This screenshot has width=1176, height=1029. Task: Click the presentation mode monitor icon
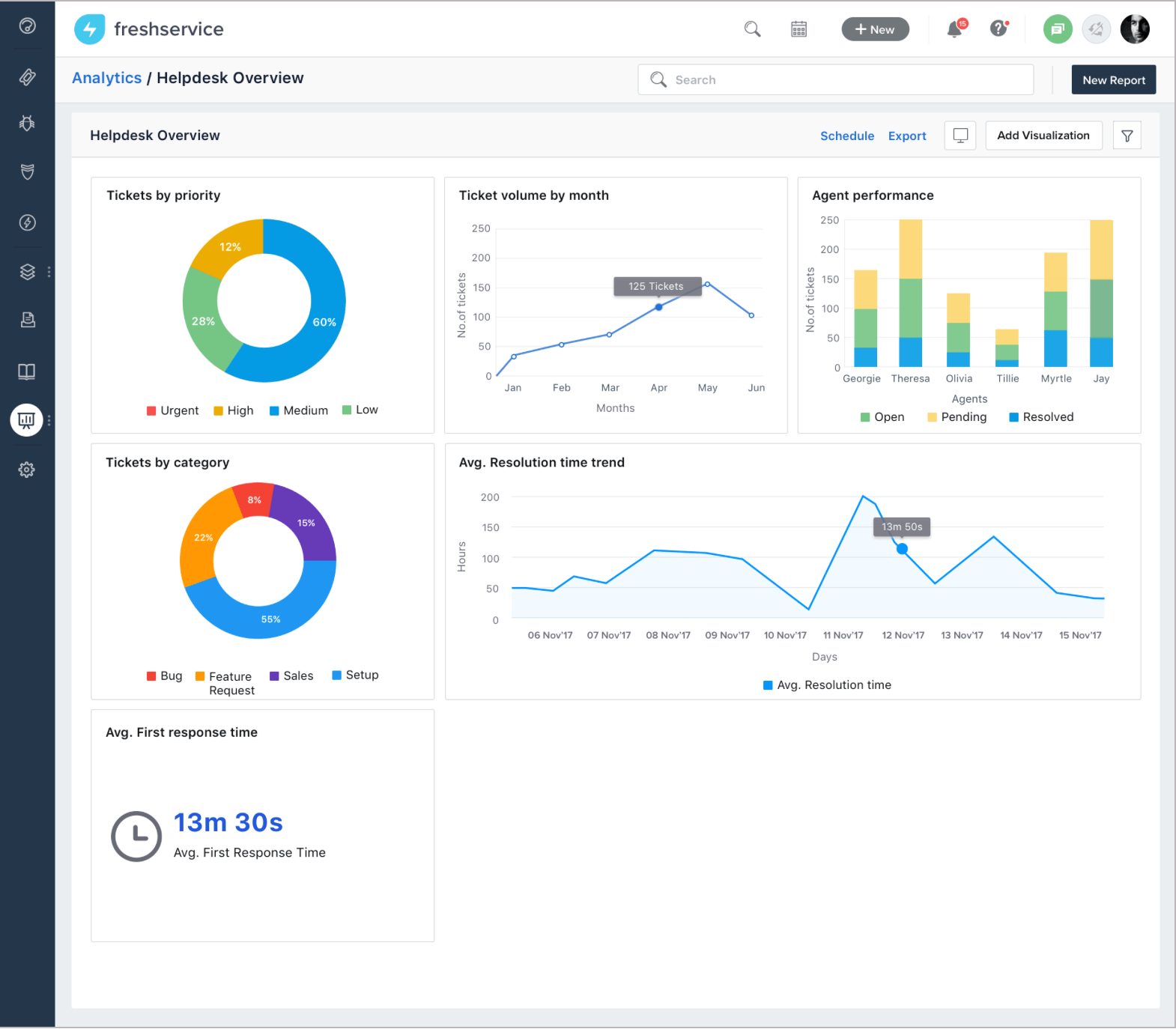point(960,136)
